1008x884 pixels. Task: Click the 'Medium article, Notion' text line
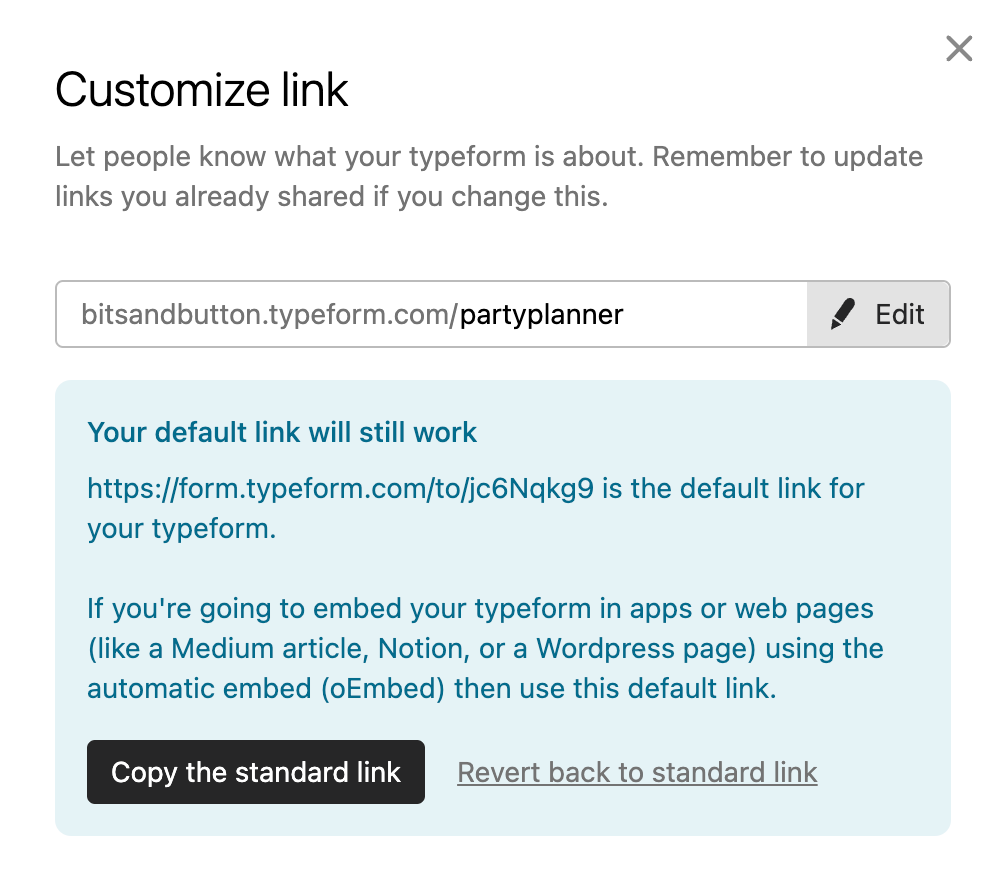coord(485,648)
